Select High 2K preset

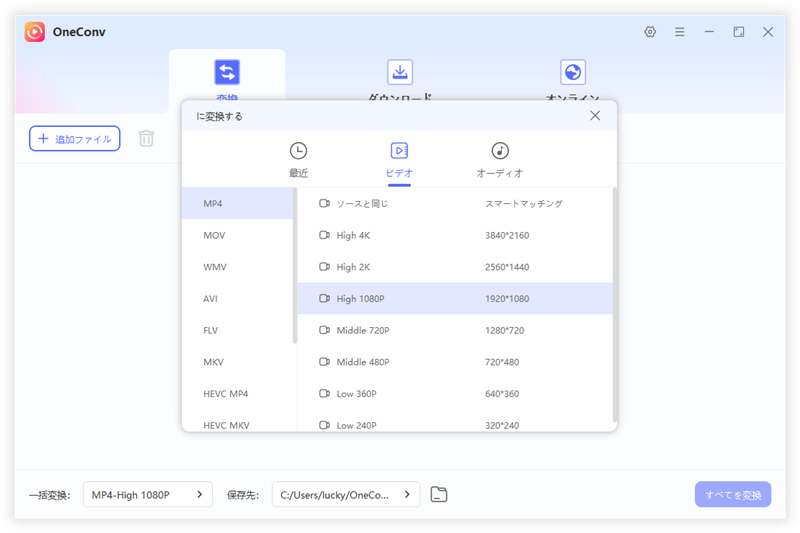point(455,267)
